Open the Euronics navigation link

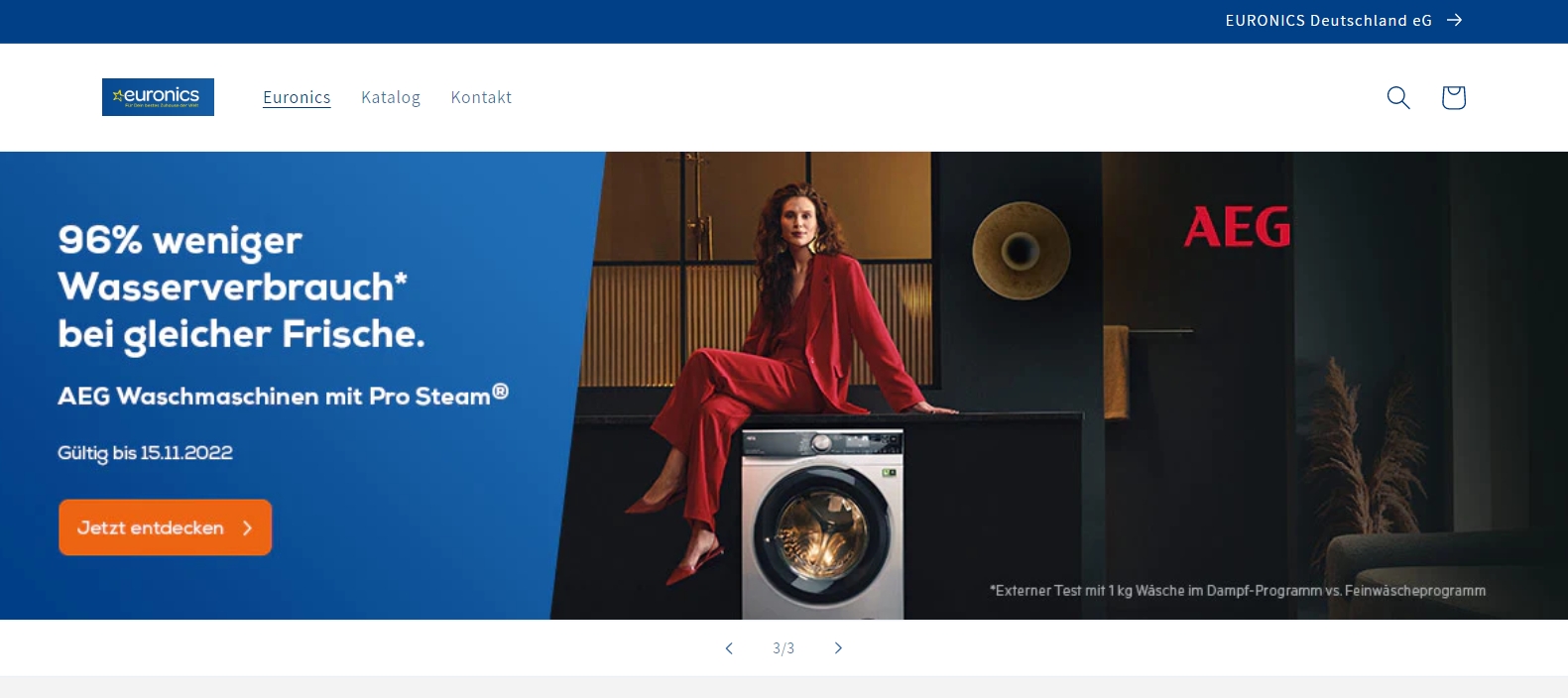click(x=297, y=97)
